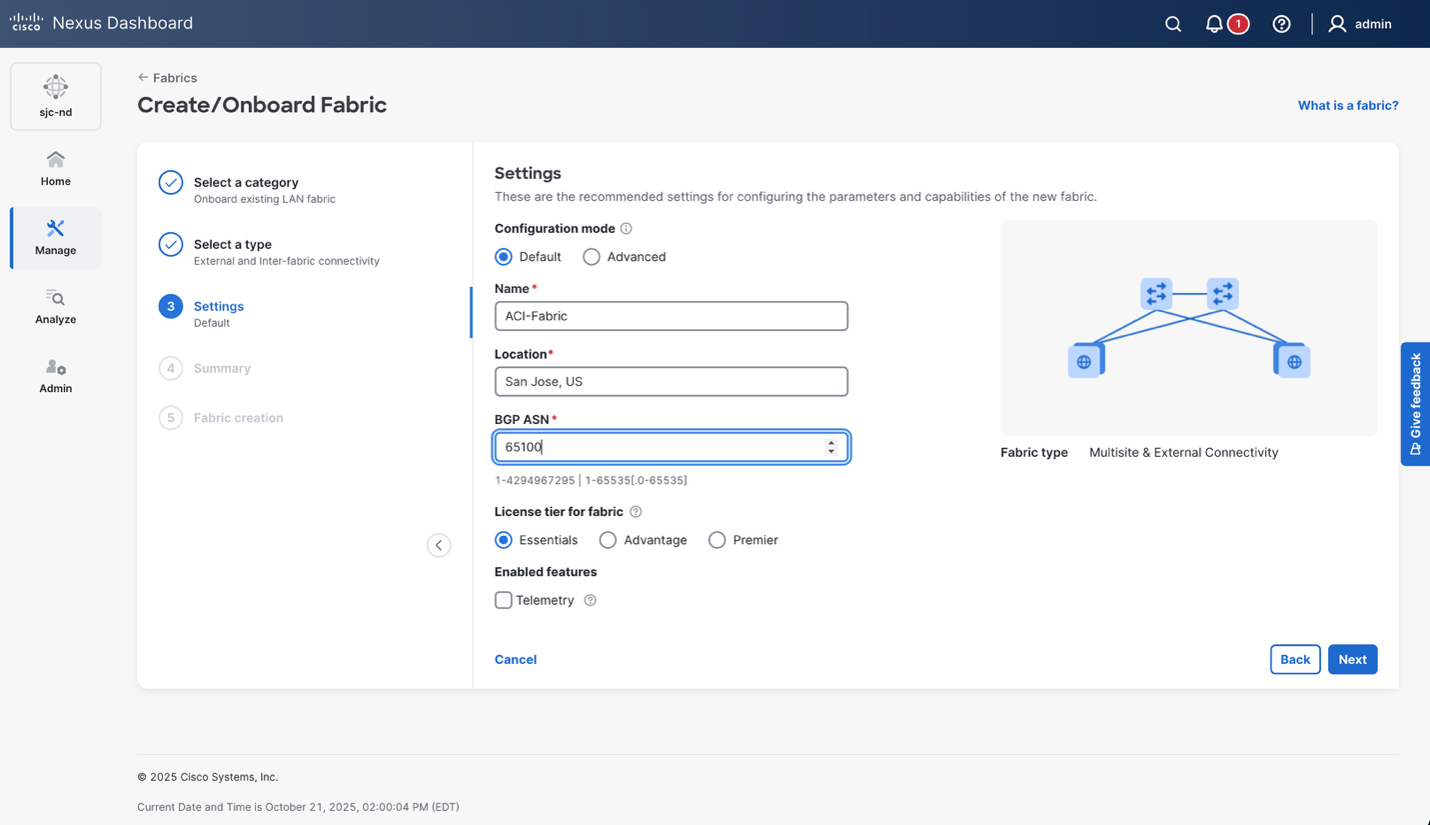Go back to Fabrics link
Image resolution: width=1430 pixels, height=825 pixels.
[x=167, y=78]
